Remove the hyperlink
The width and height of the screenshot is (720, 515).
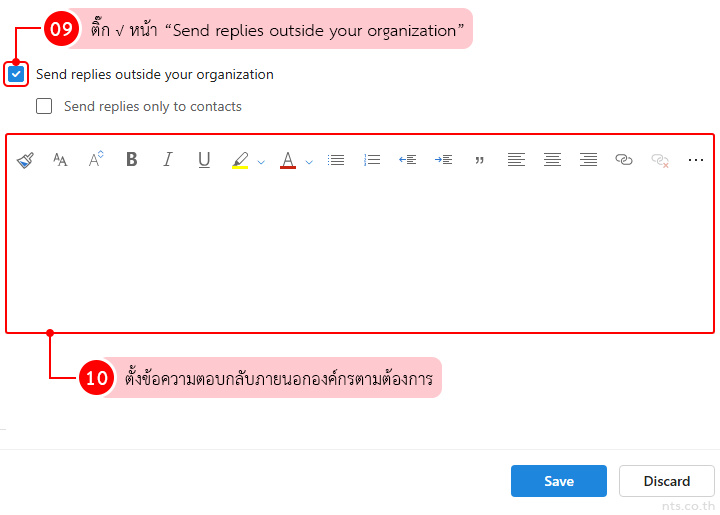pos(660,160)
